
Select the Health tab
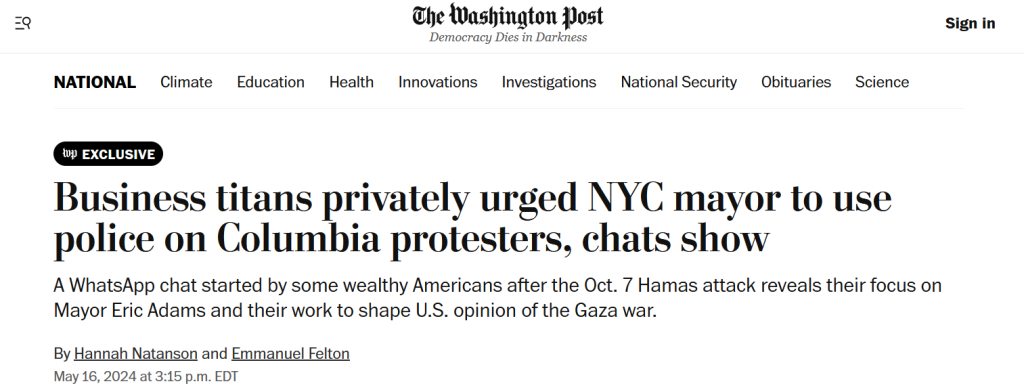(x=351, y=82)
